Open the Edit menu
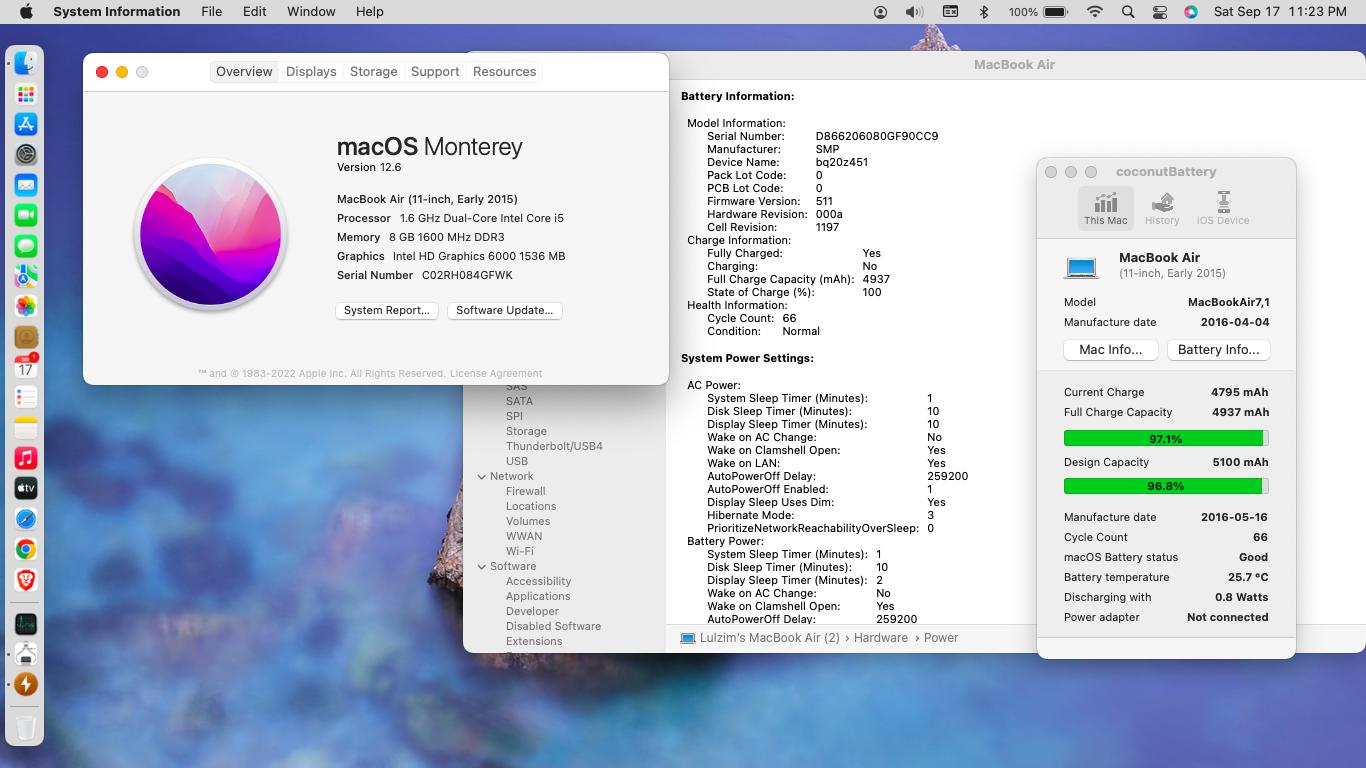The image size is (1366, 768). point(255,12)
